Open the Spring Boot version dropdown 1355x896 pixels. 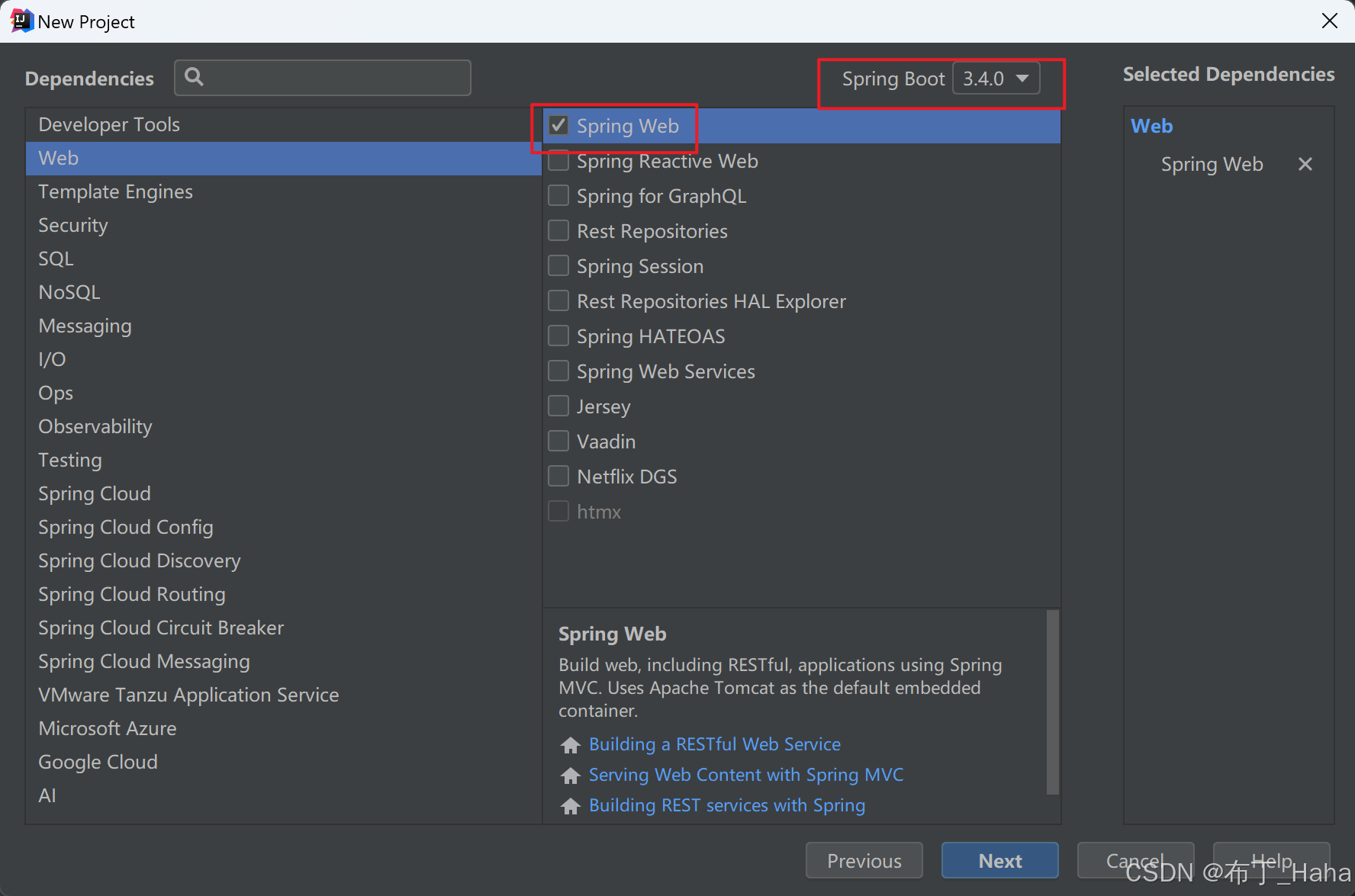point(996,79)
